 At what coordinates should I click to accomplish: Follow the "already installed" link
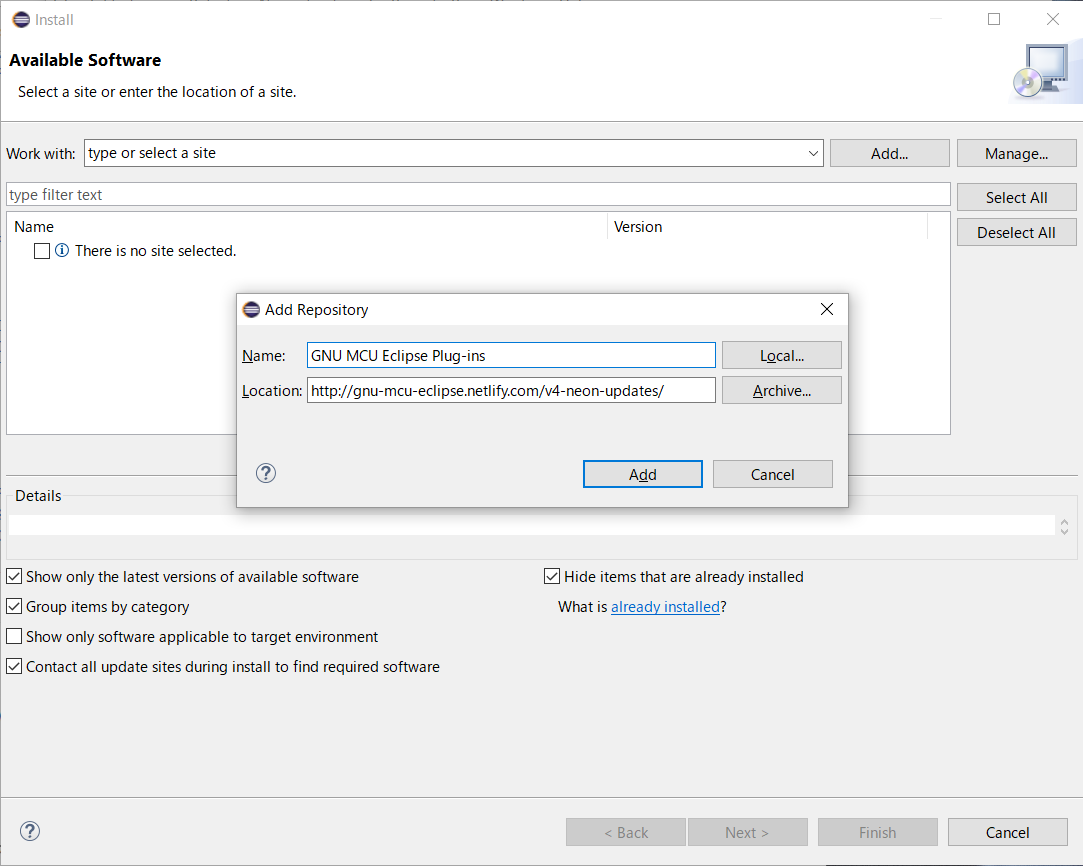(665, 606)
